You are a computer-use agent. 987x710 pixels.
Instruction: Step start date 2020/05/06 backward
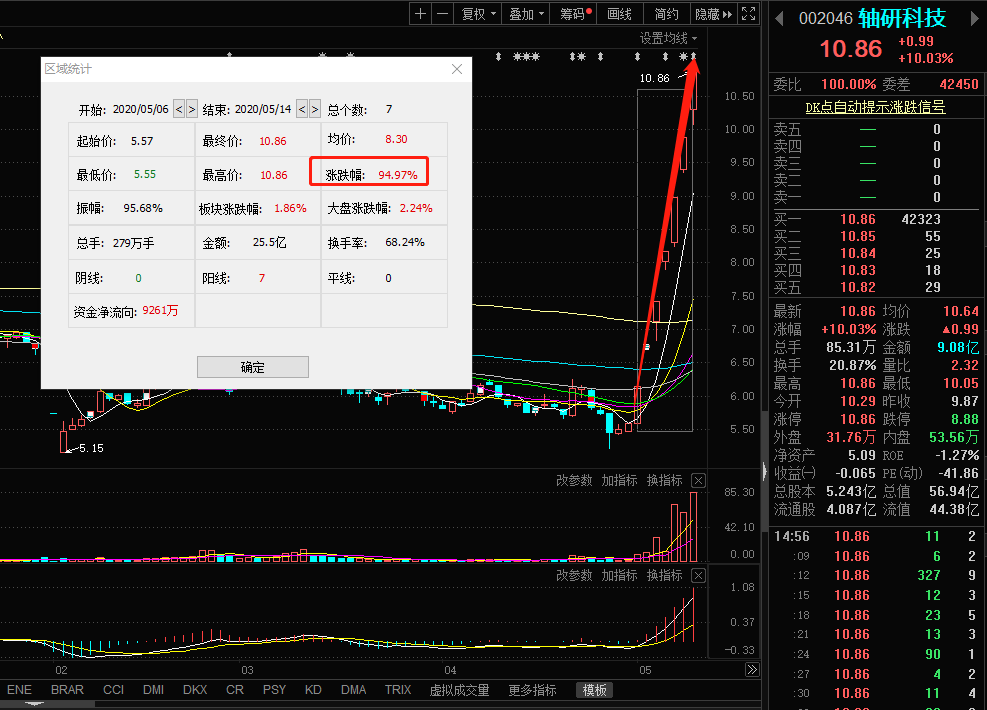179,109
